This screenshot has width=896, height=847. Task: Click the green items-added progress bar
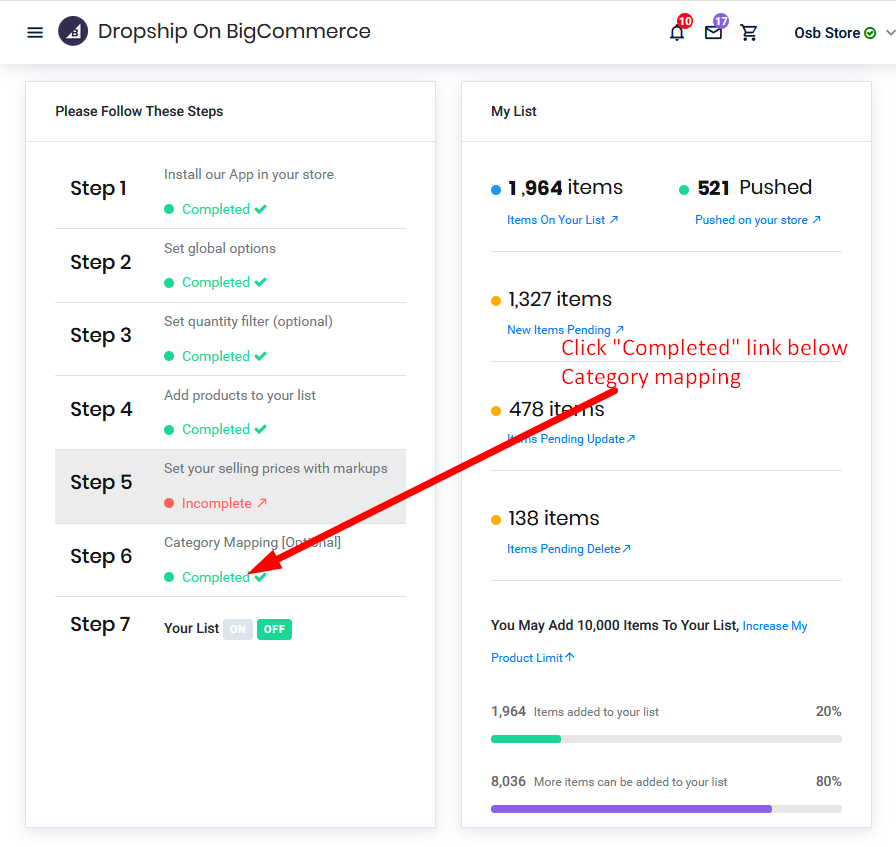(526, 739)
